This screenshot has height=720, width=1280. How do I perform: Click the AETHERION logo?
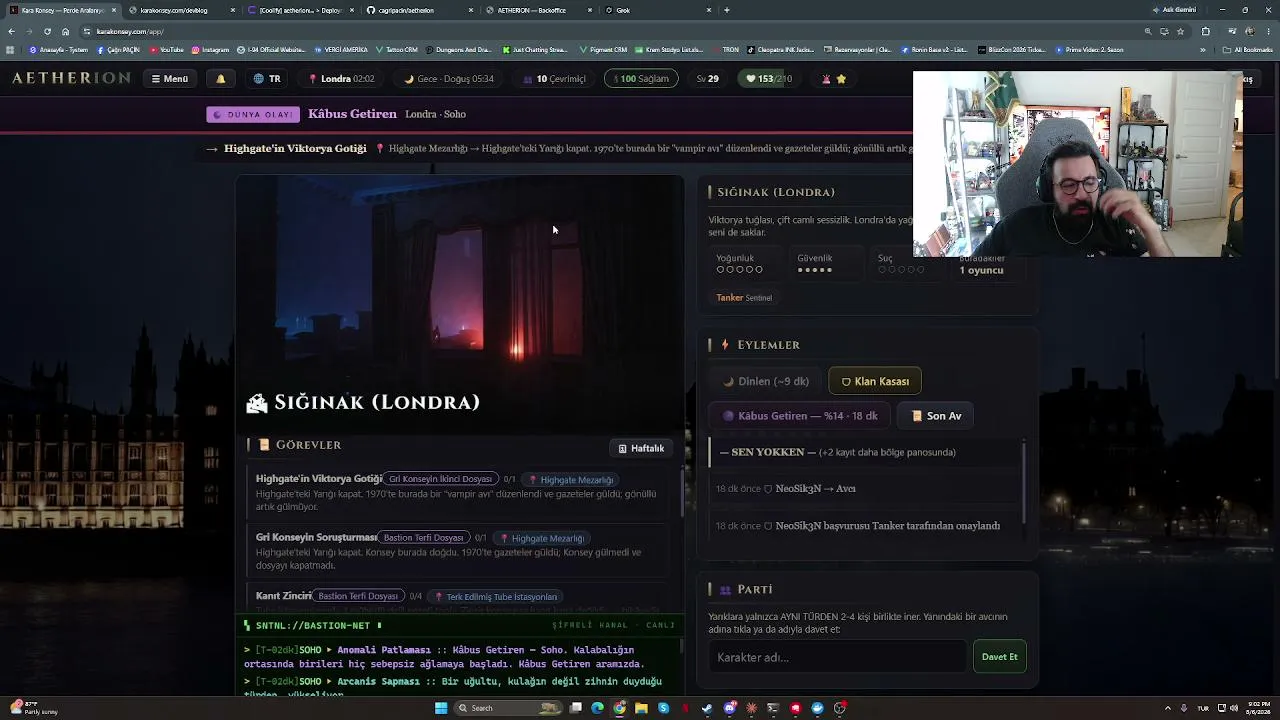tap(71, 78)
